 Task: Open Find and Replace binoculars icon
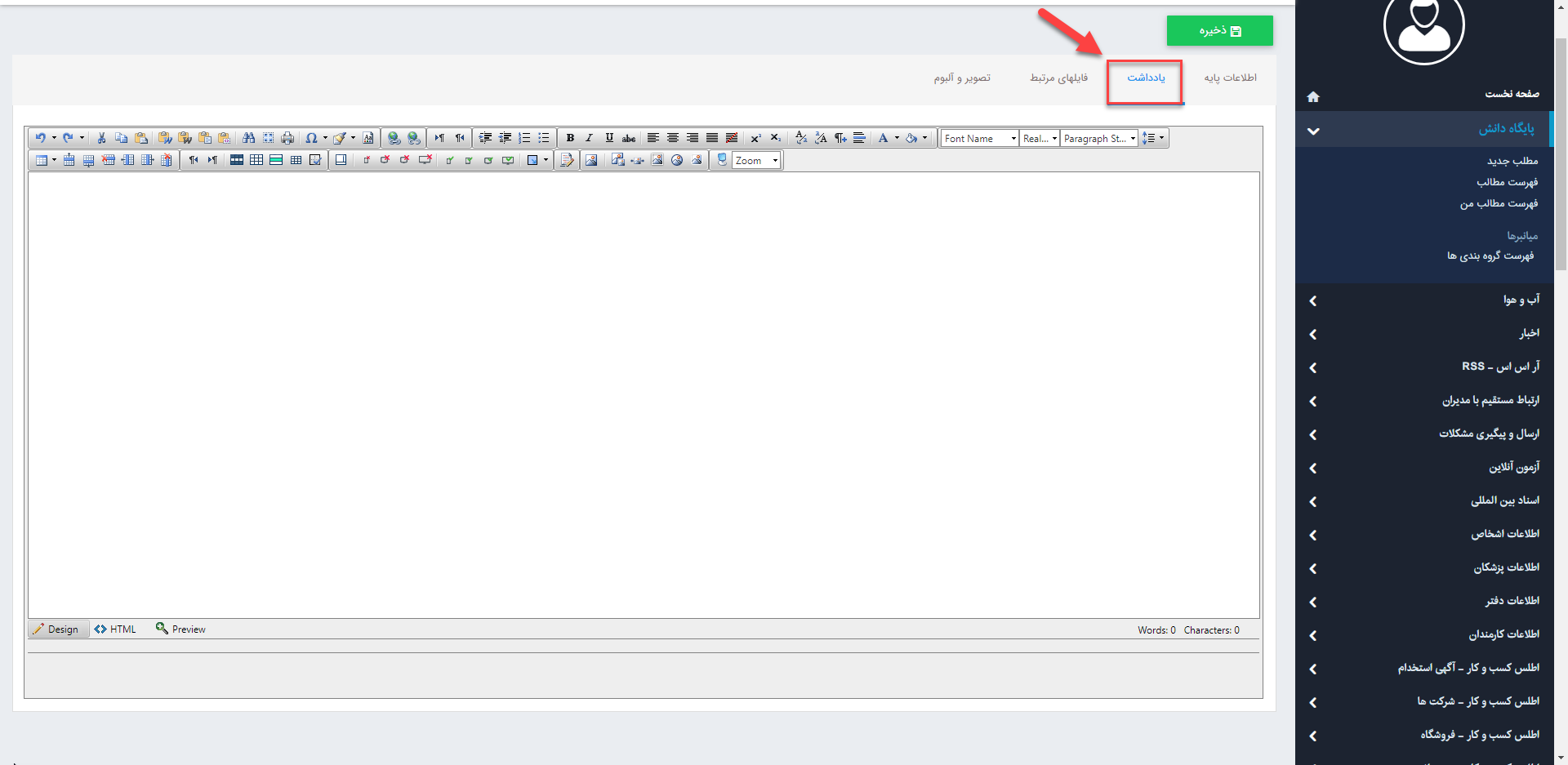249,138
